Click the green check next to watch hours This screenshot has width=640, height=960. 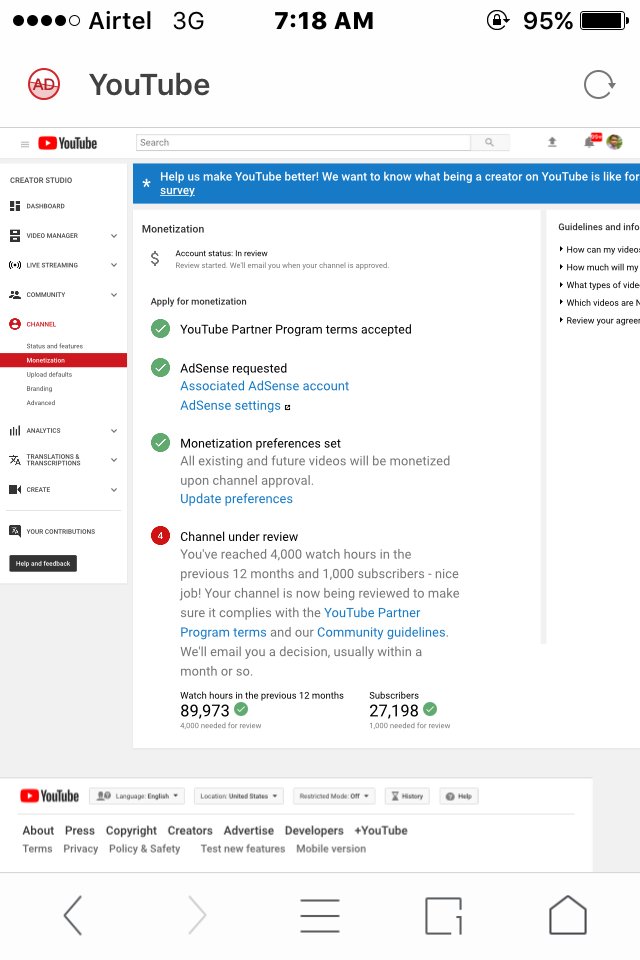(241, 709)
